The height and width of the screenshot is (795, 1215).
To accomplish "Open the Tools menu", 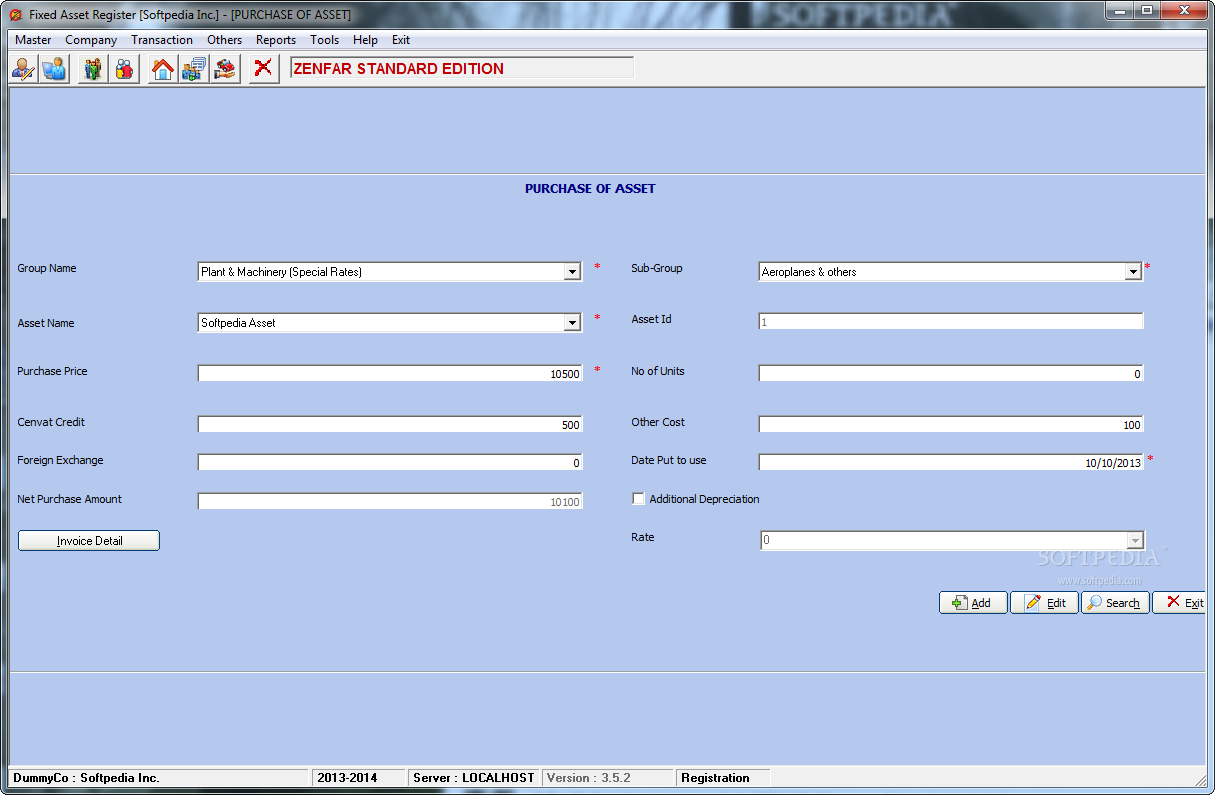I will 324,40.
